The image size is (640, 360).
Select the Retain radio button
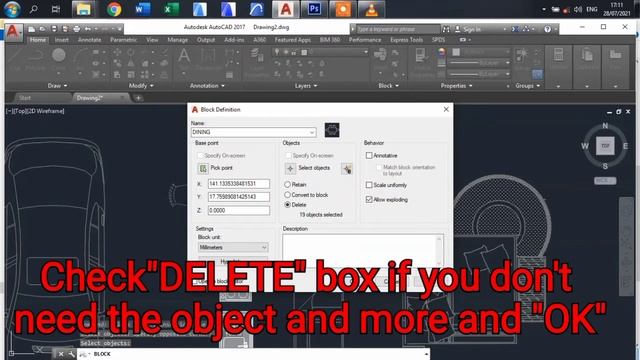coord(287,184)
